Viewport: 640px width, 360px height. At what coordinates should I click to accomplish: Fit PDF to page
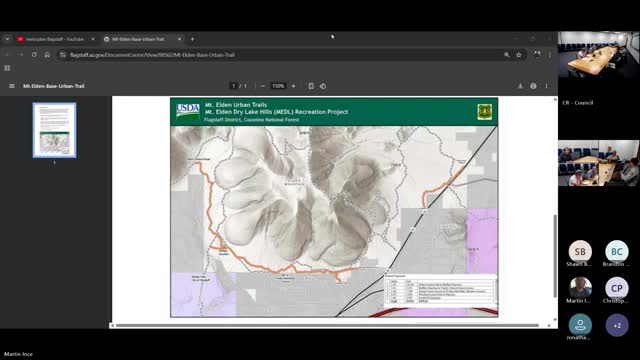click(311, 86)
